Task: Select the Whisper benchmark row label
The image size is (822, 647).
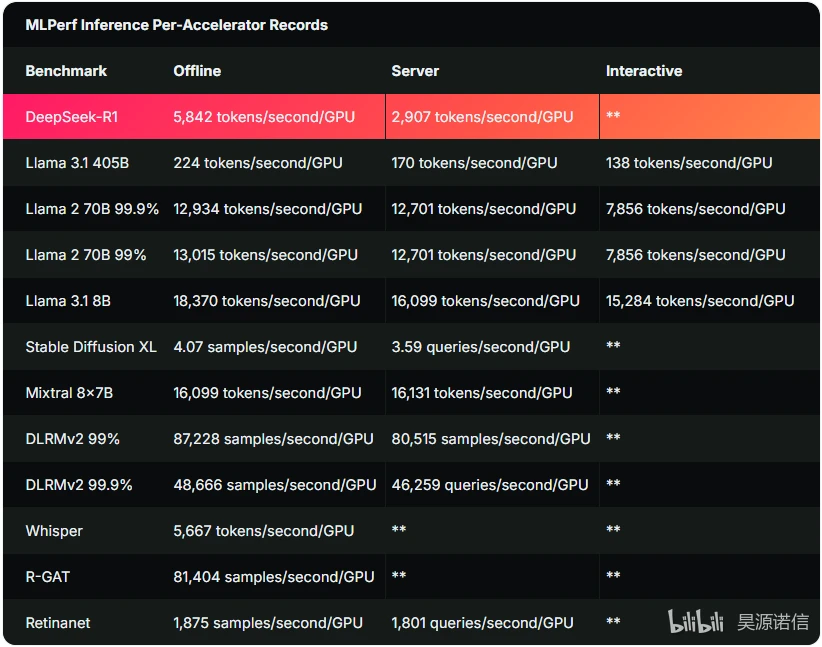Action: (x=54, y=531)
